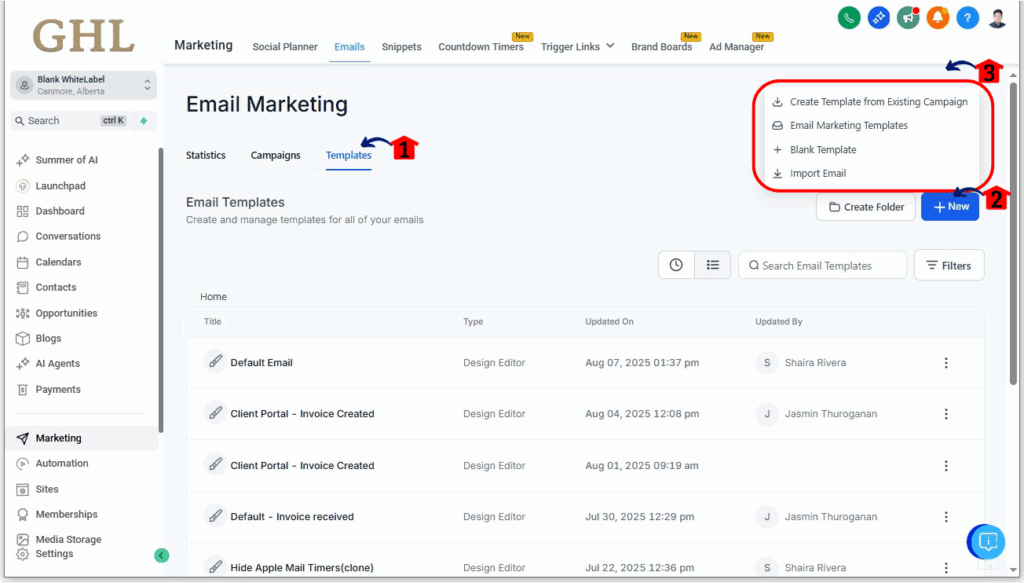Open Sites from the sidebar
Screen dimensions: 1024x583
[46, 489]
